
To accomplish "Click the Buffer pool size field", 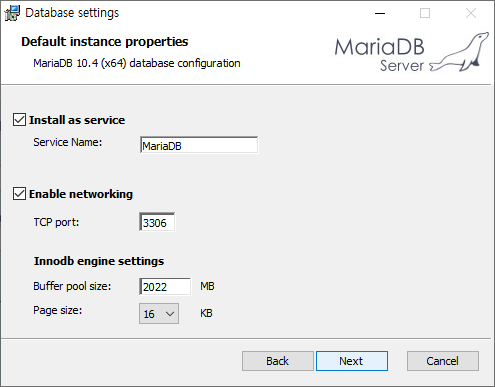I will click(x=165, y=286).
